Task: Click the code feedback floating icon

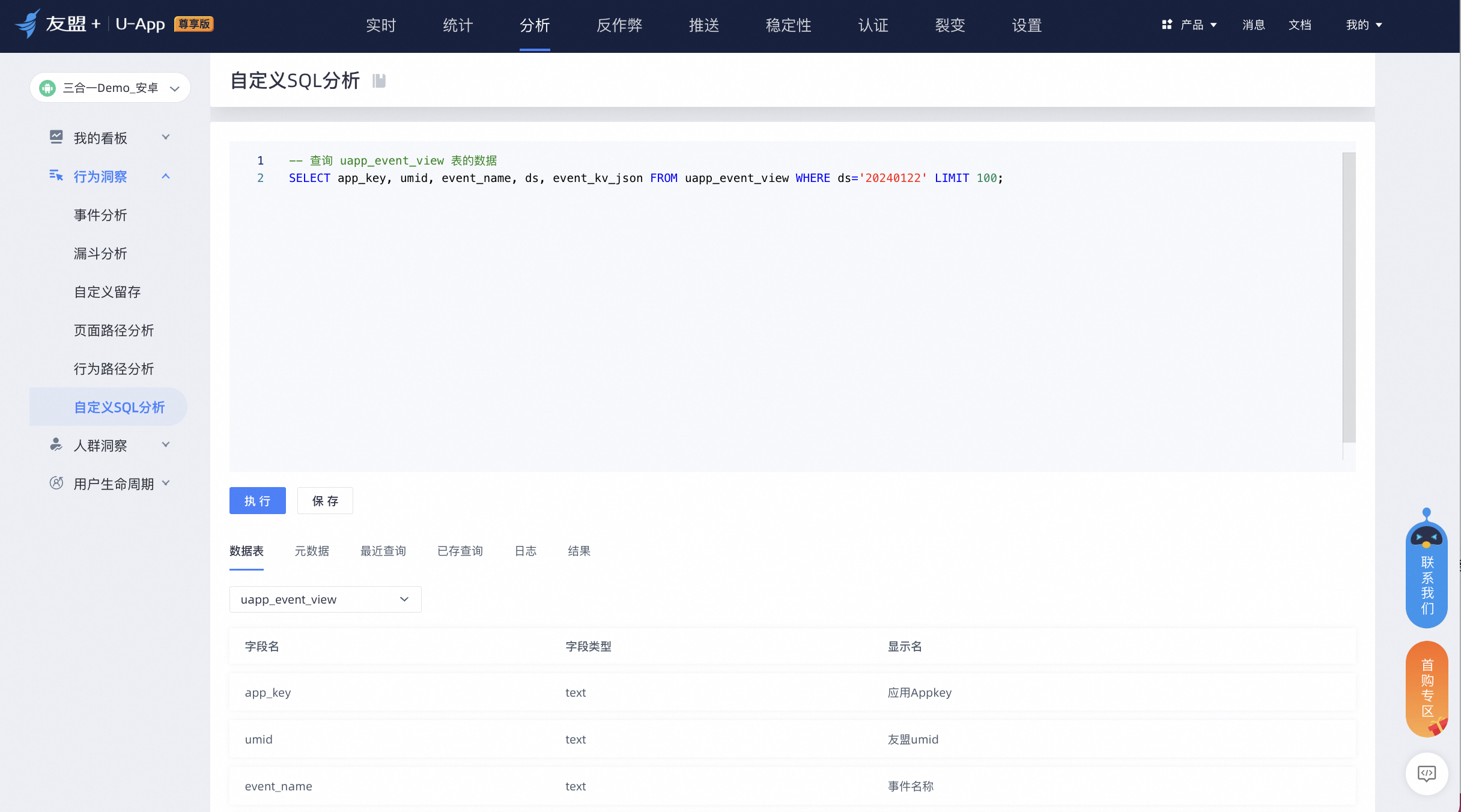Action: click(1427, 774)
